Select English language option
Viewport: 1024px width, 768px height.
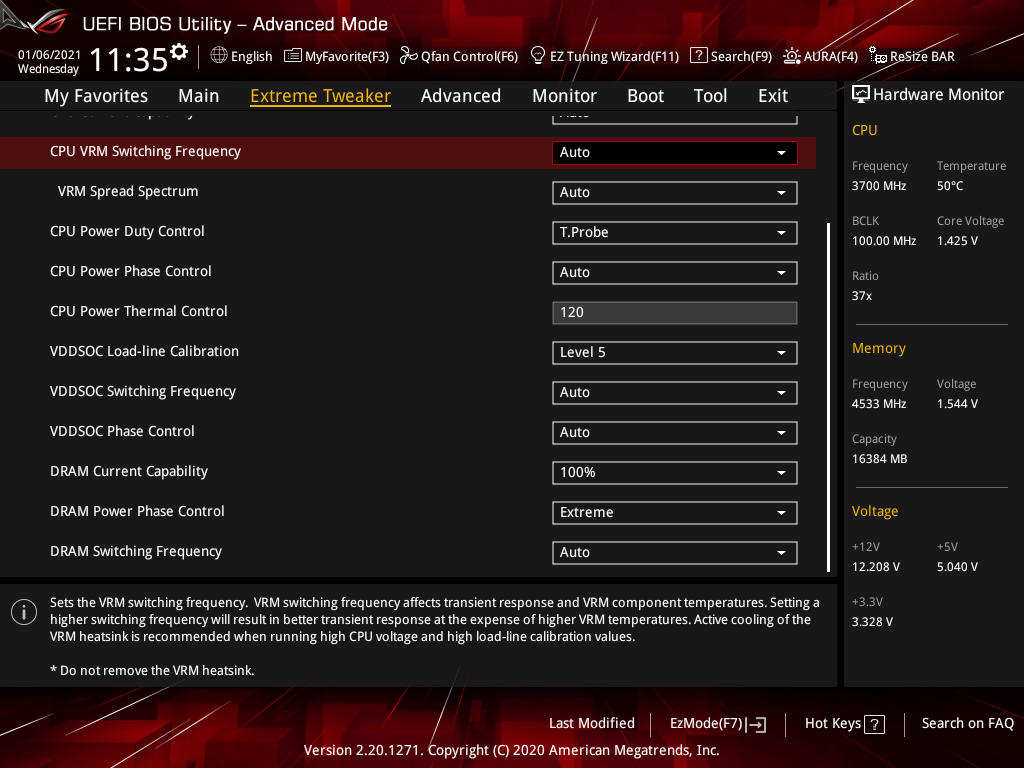tap(251, 57)
